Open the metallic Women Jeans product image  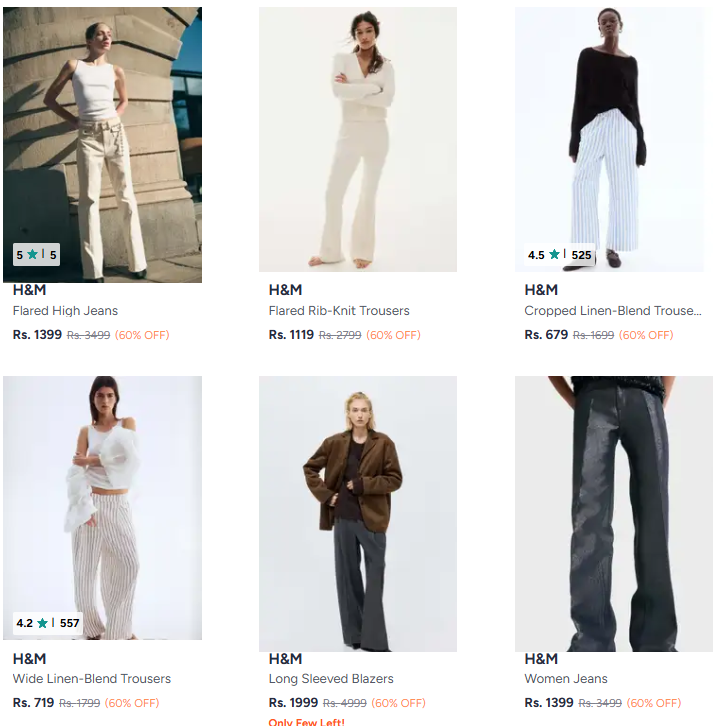click(614, 513)
